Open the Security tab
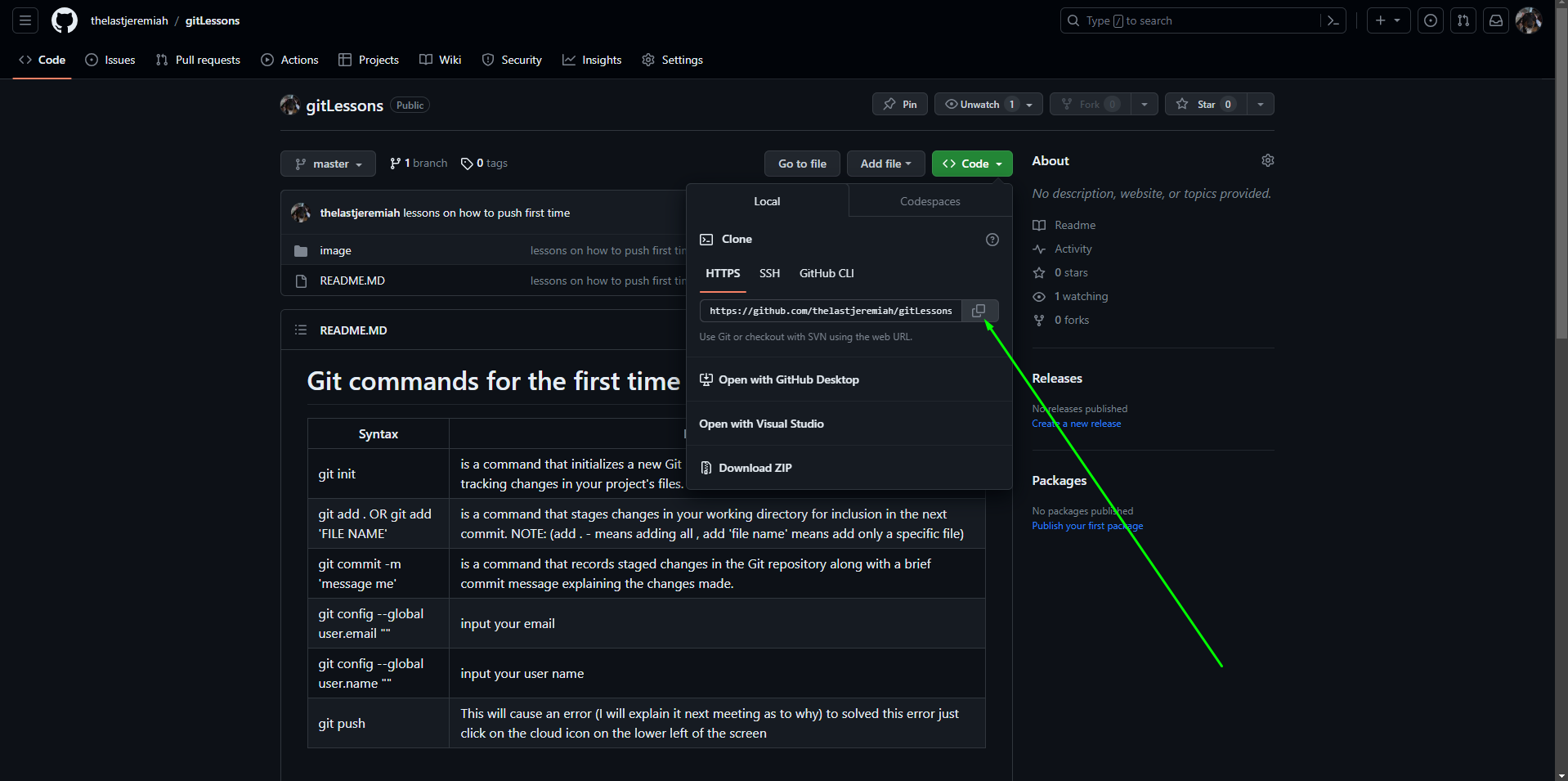The height and width of the screenshot is (781, 1568). (512, 60)
